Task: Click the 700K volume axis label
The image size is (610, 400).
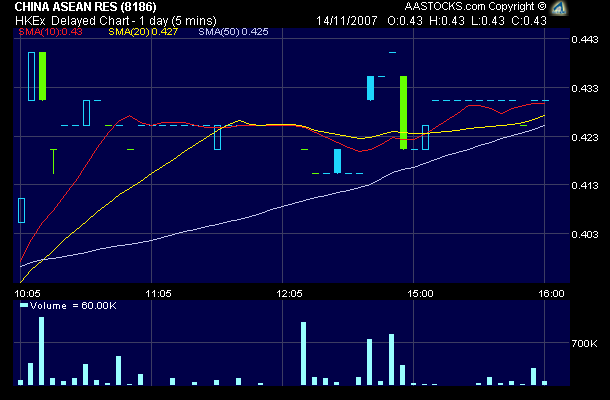Action: (584, 344)
